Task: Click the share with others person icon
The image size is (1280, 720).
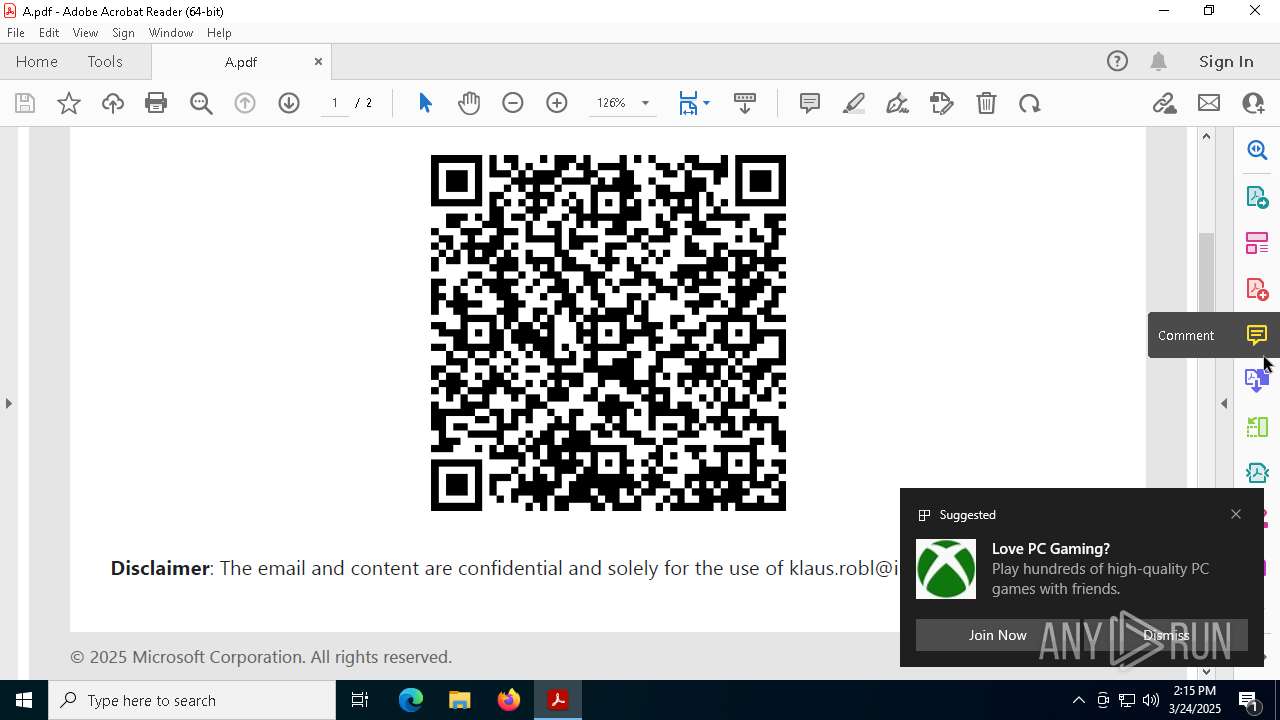Action: tap(1253, 103)
